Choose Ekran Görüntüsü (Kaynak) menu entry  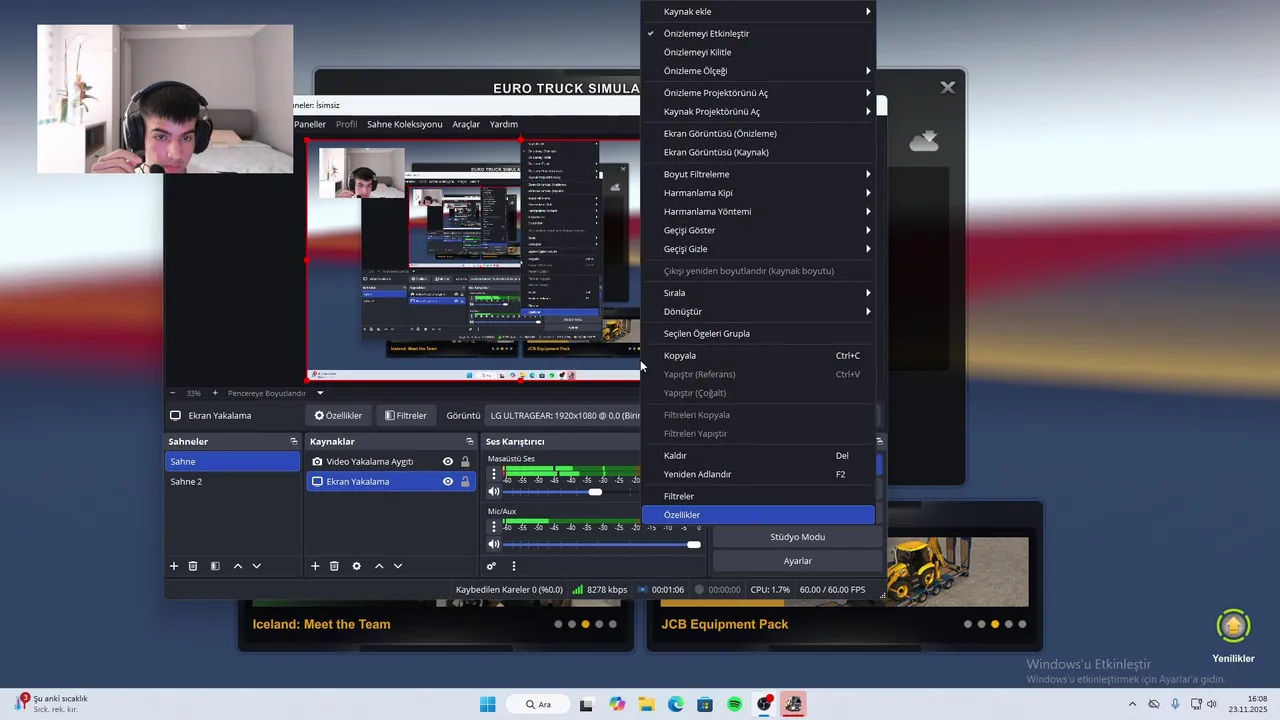click(x=759, y=152)
